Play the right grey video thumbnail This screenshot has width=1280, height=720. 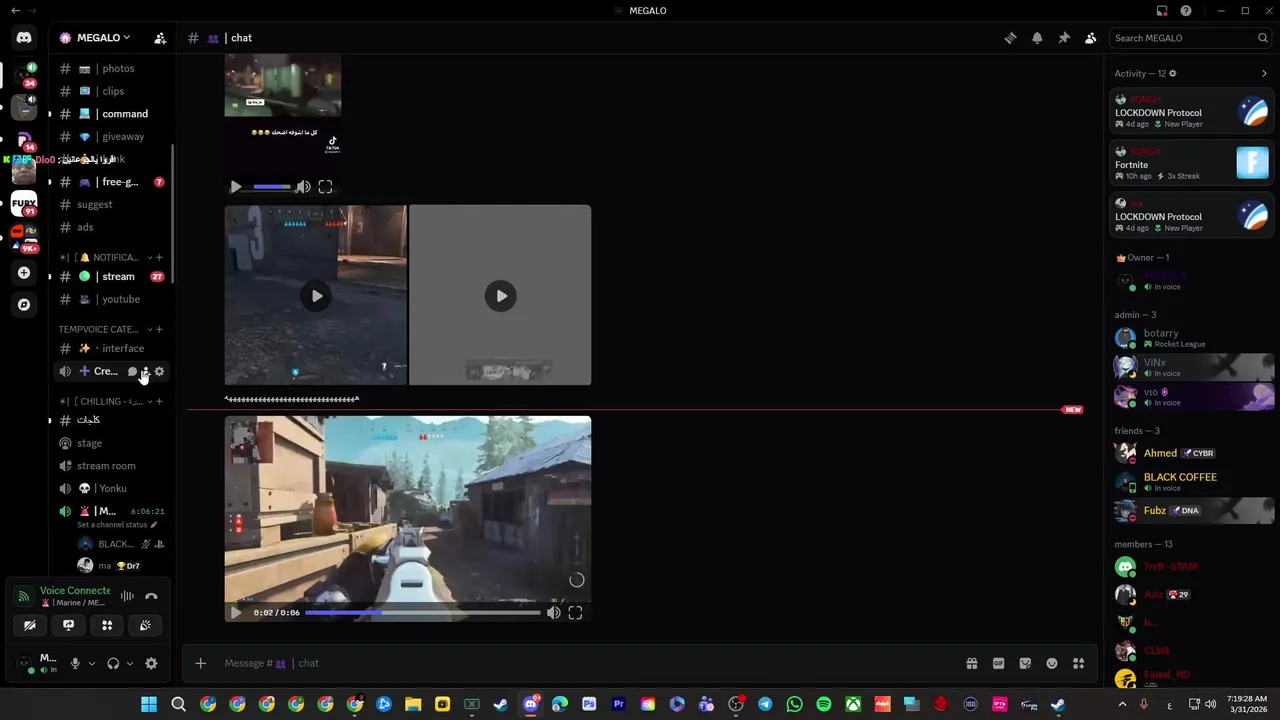tap(500, 296)
